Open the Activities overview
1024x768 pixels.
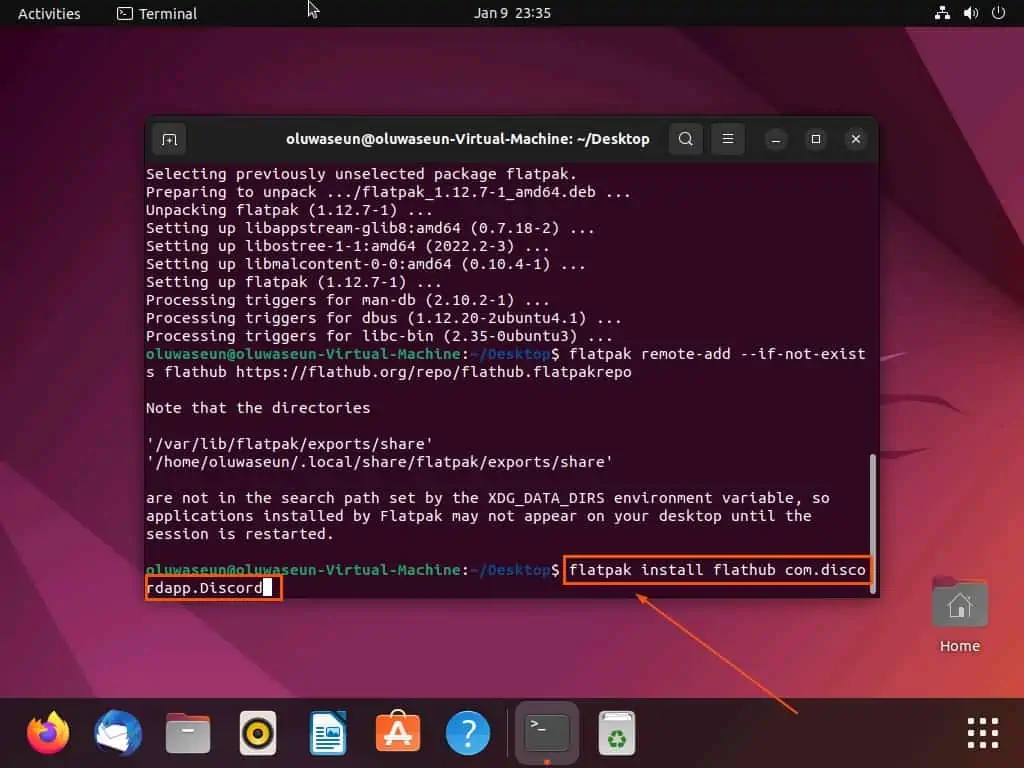pyautogui.click(x=49, y=13)
